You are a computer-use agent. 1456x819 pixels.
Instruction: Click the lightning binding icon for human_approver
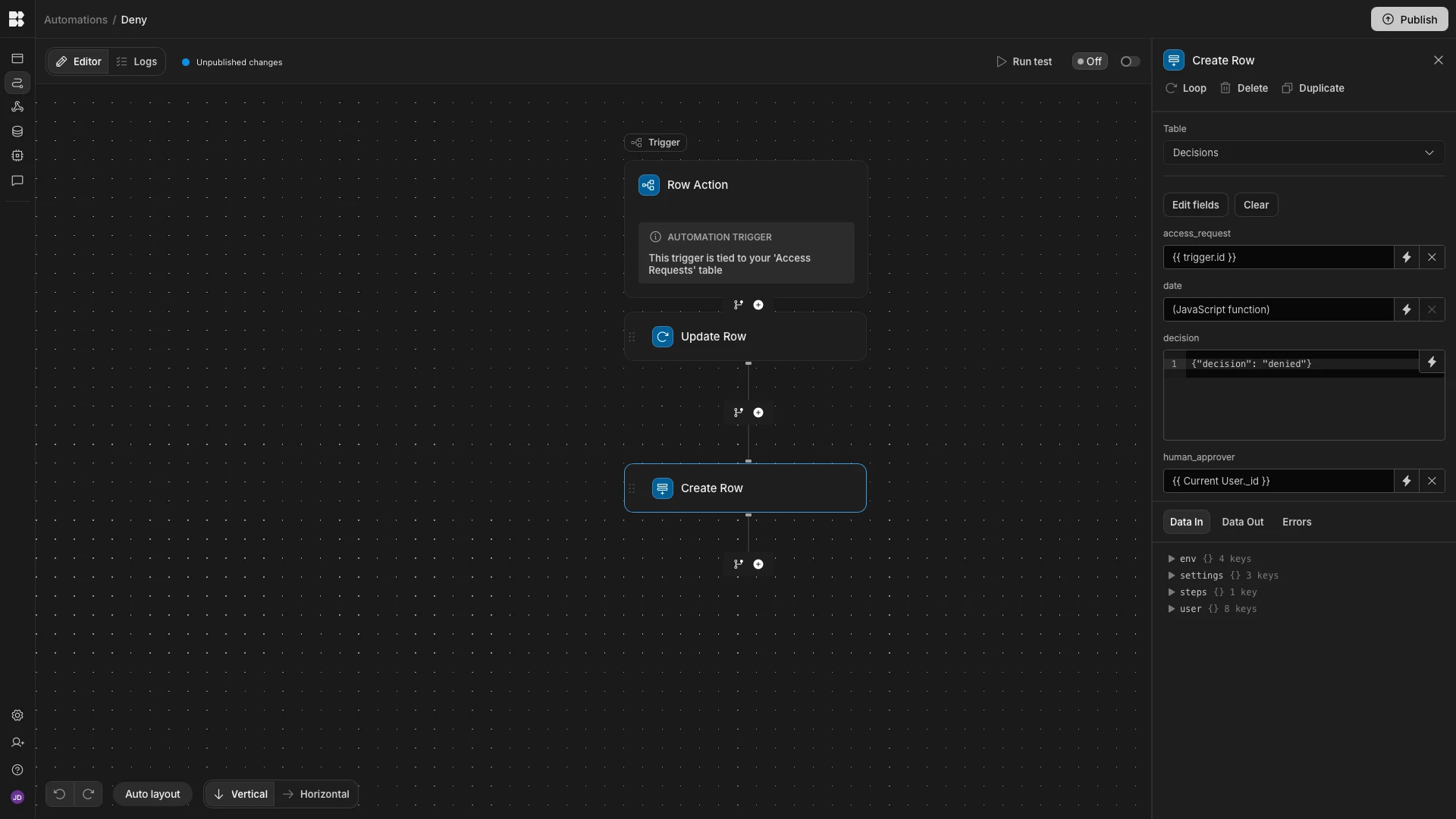1406,481
